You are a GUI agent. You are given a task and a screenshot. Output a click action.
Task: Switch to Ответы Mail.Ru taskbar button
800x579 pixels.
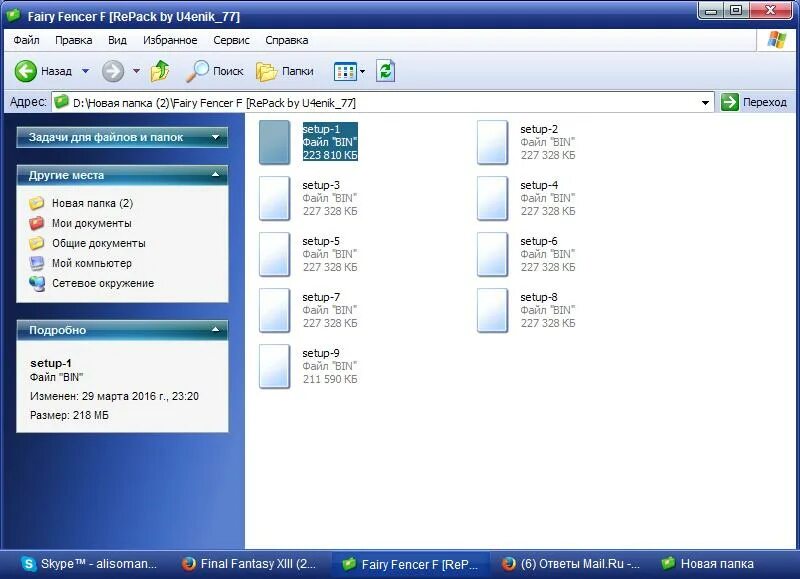click(570, 564)
